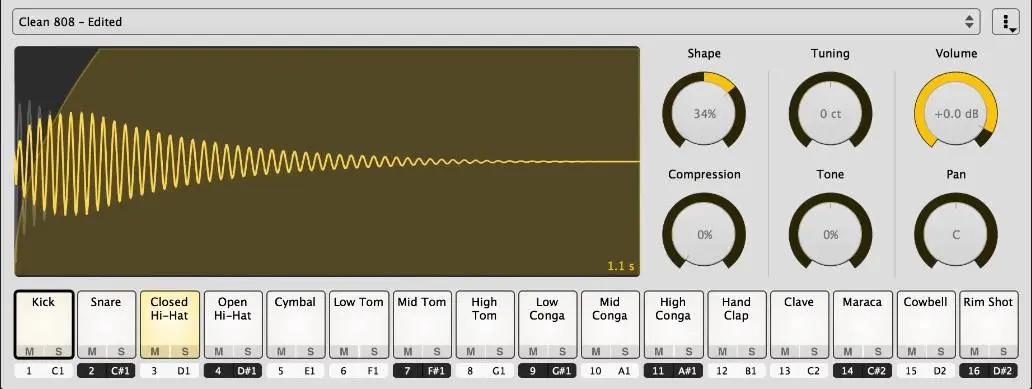Screen dimensions: 1032x389
Task: Select the Open Hi-Hat pad
Action: [x=232, y=324]
